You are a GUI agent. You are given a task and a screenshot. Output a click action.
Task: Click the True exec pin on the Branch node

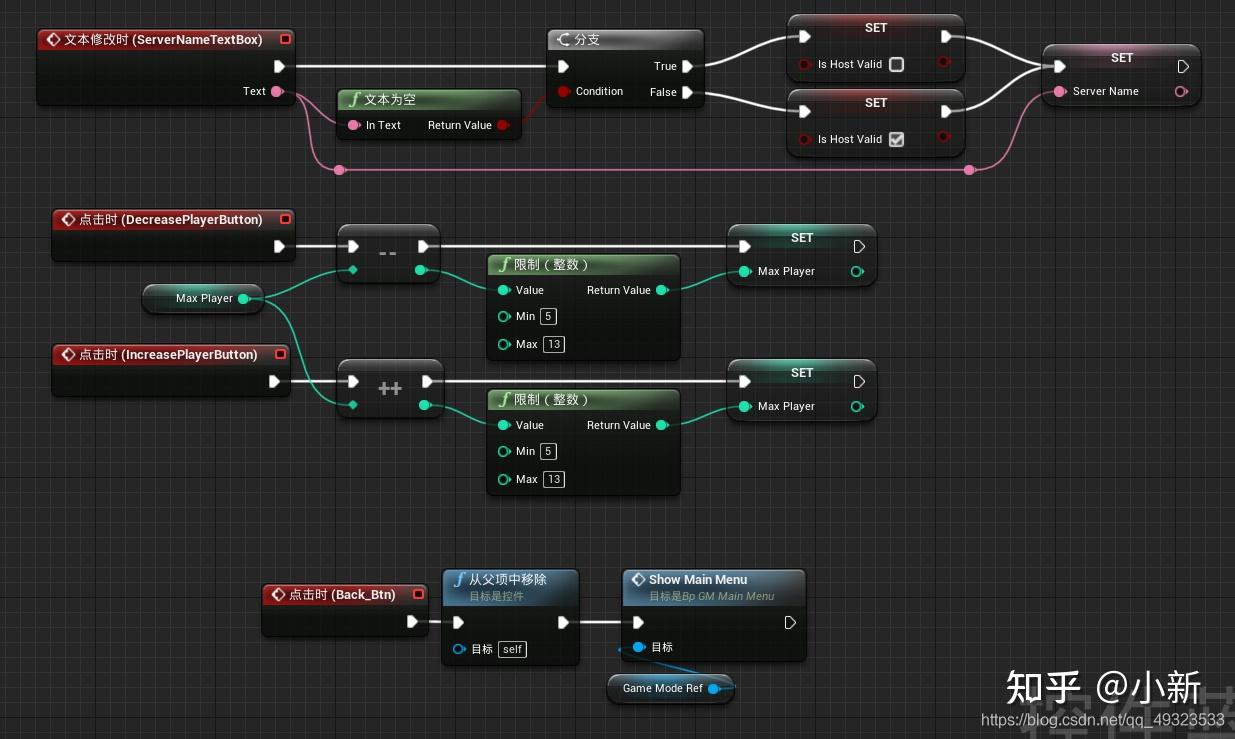click(x=688, y=66)
